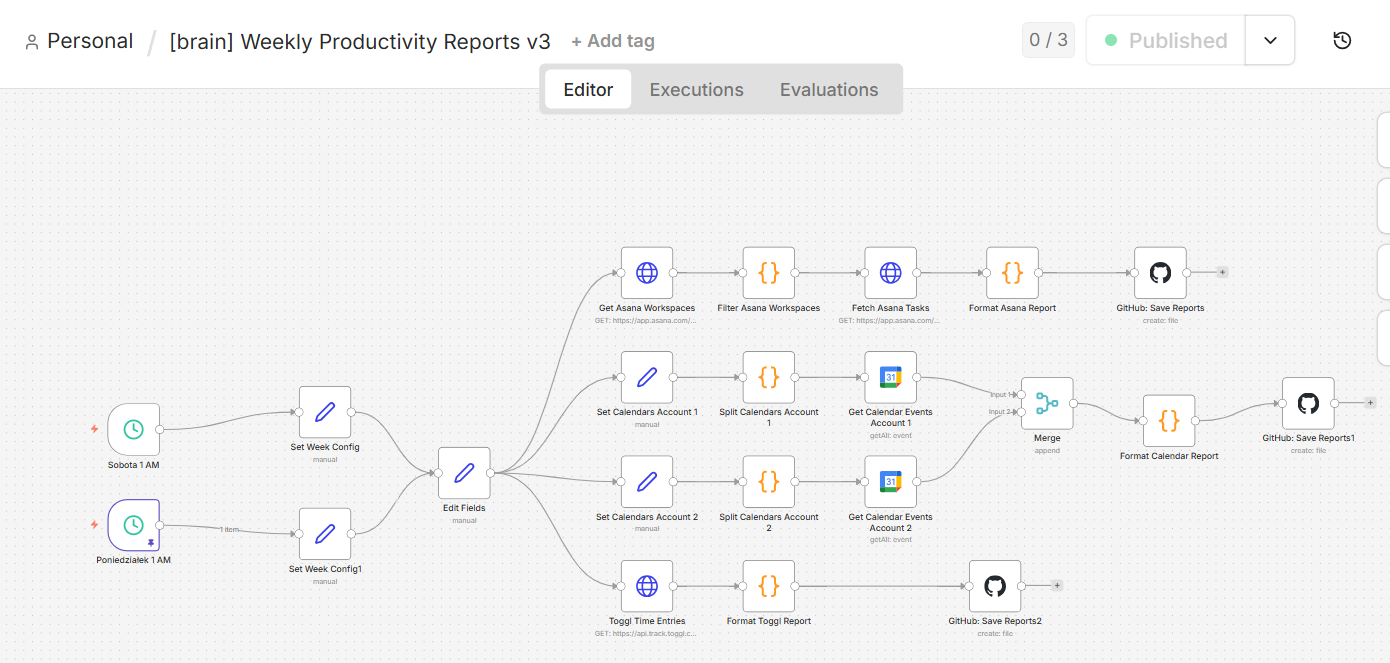Screen dimensions: 1390x663
Task: Click the Published status button
Action: (x=1165, y=41)
